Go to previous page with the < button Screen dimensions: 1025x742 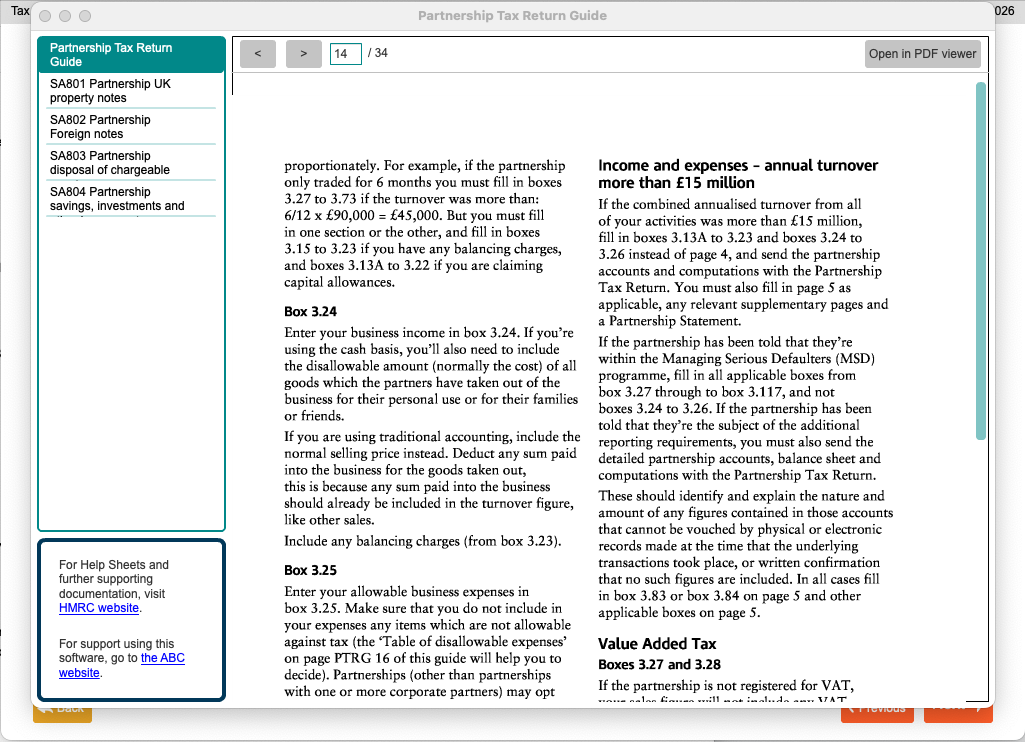pos(258,54)
